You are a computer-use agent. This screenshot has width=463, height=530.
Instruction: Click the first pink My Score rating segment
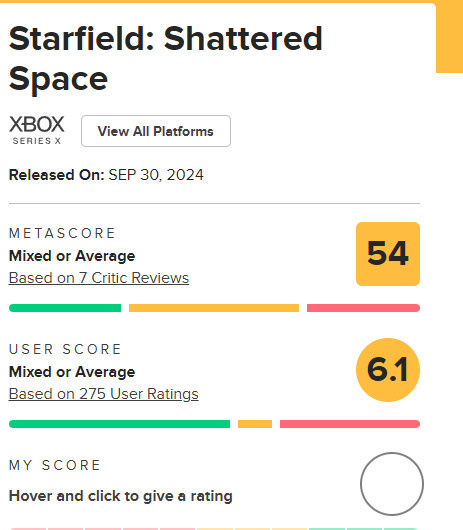[28, 529]
